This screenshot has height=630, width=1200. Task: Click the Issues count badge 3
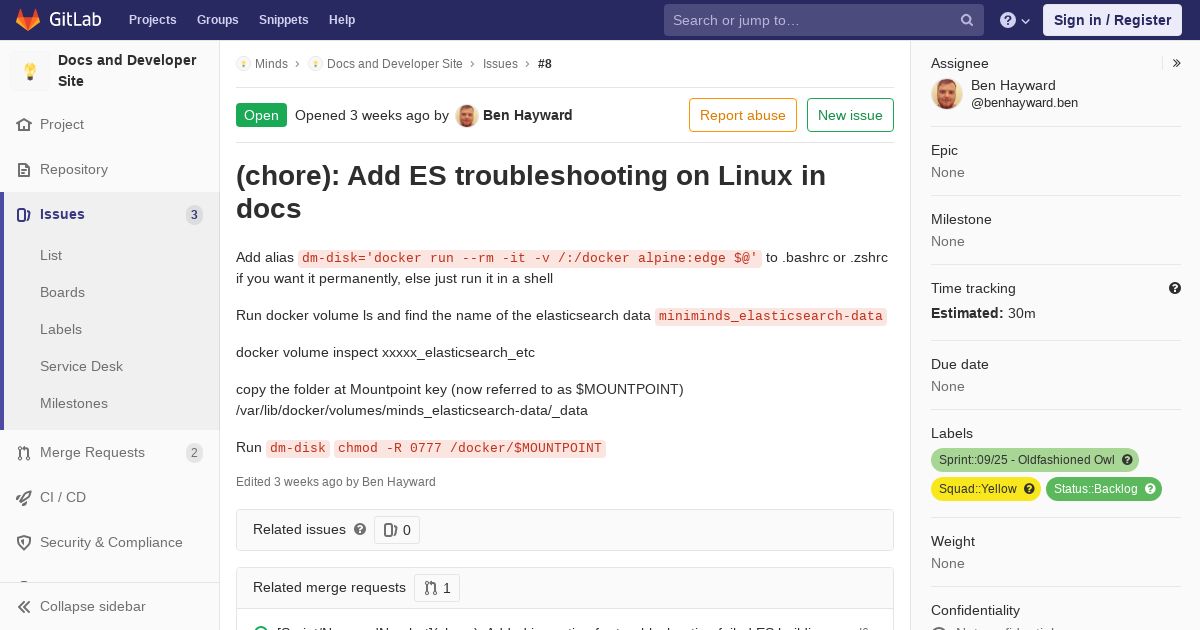pyautogui.click(x=194, y=214)
